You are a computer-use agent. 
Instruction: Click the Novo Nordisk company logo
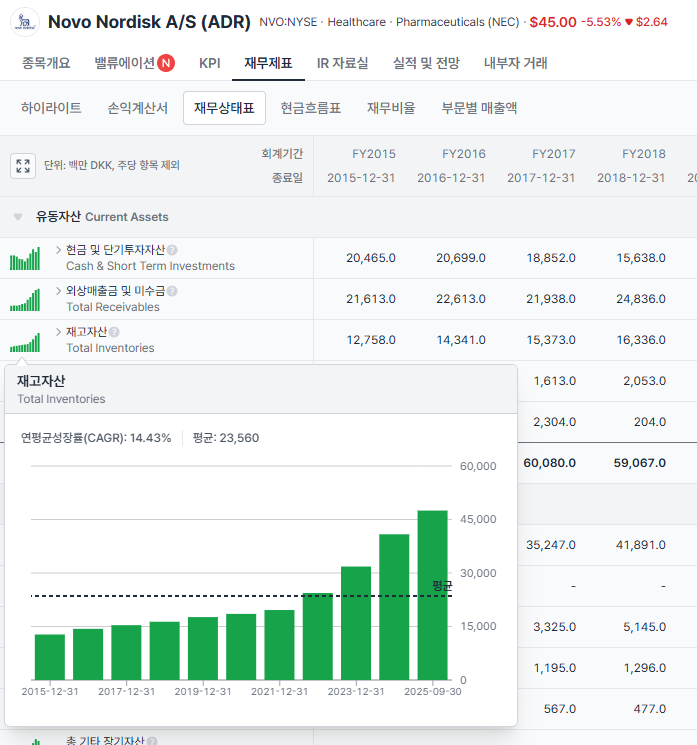[x=24, y=22]
